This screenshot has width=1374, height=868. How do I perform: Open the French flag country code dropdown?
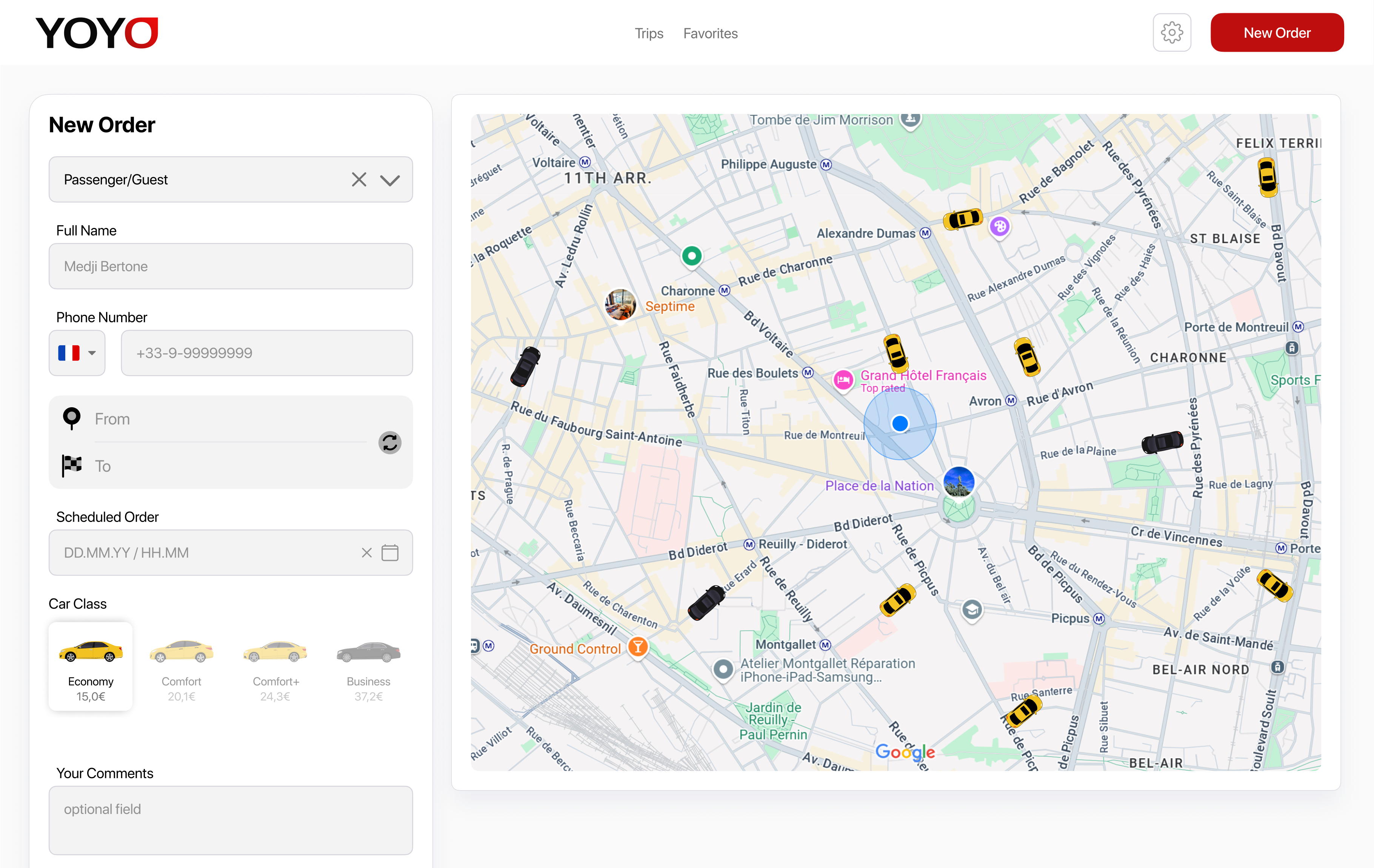point(77,353)
